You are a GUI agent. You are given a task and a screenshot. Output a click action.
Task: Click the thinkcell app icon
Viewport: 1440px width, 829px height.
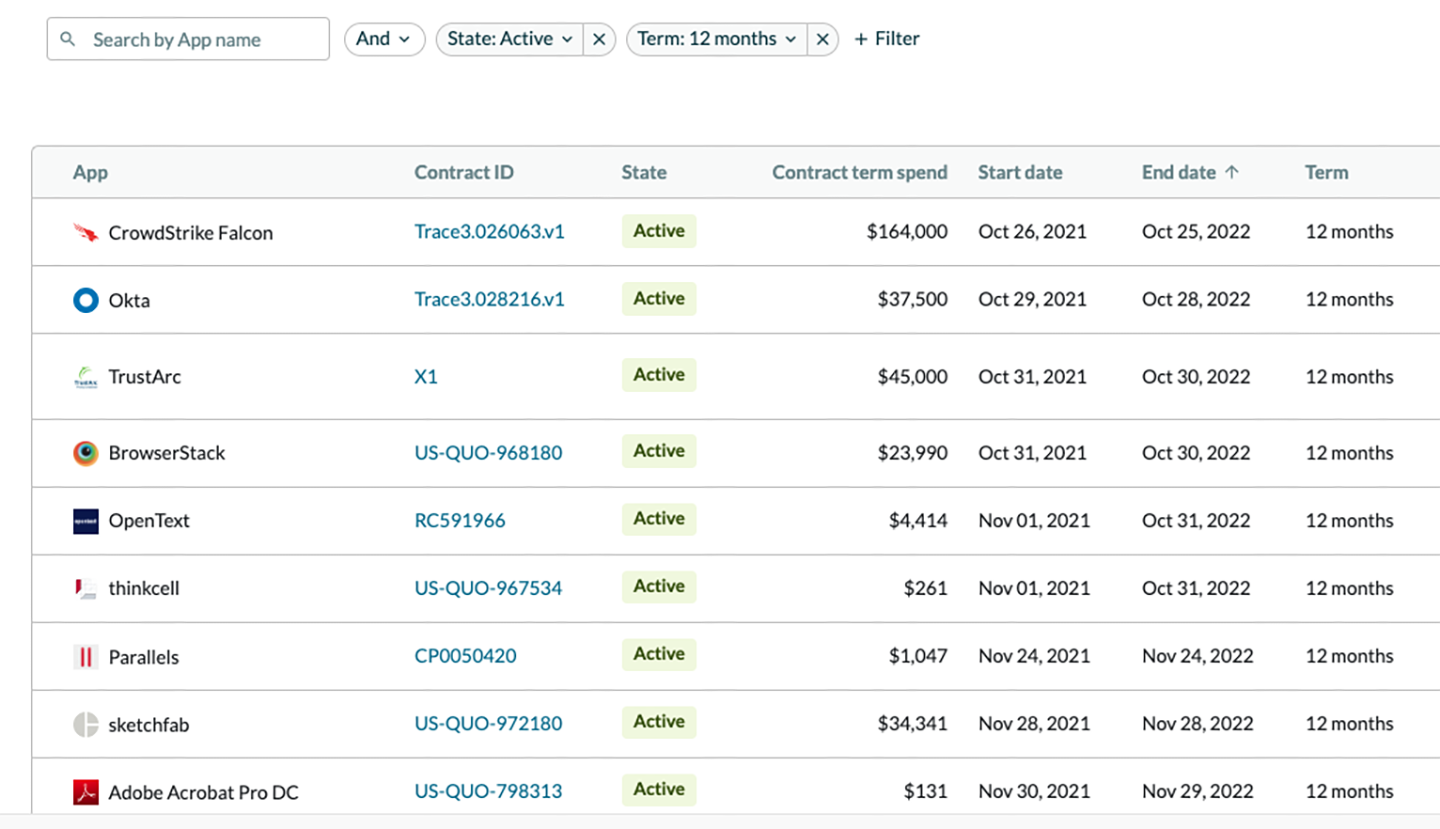coord(86,589)
